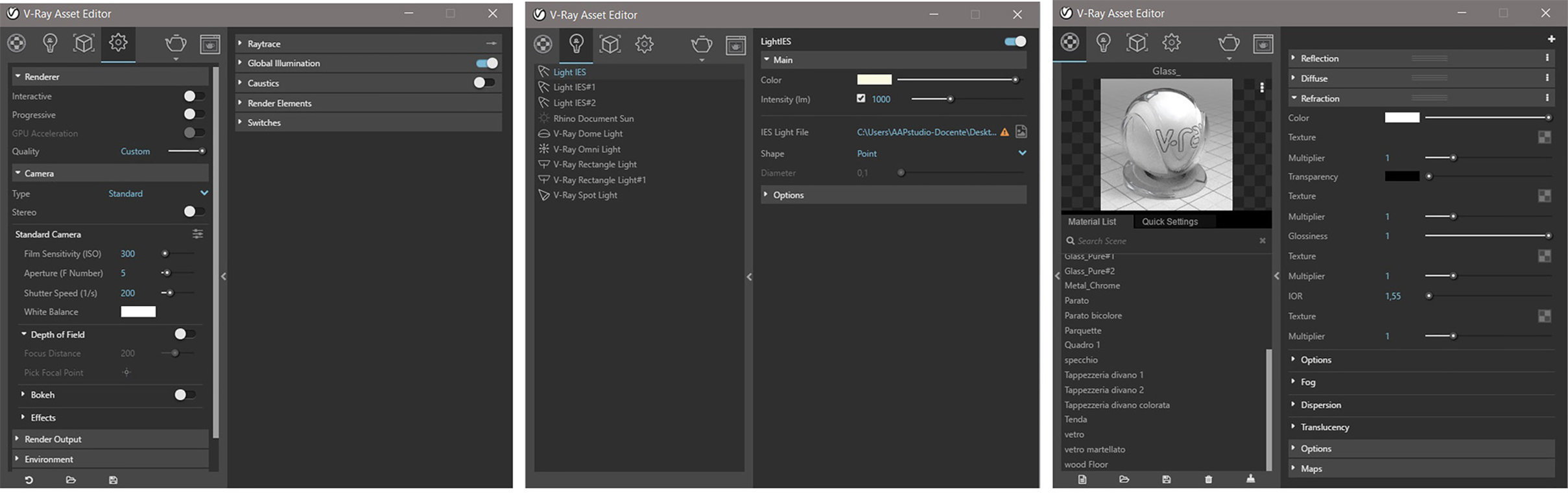Open Lights bulb icon in the right editor window
Viewport: 1568px width, 498px height.
[1103, 43]
